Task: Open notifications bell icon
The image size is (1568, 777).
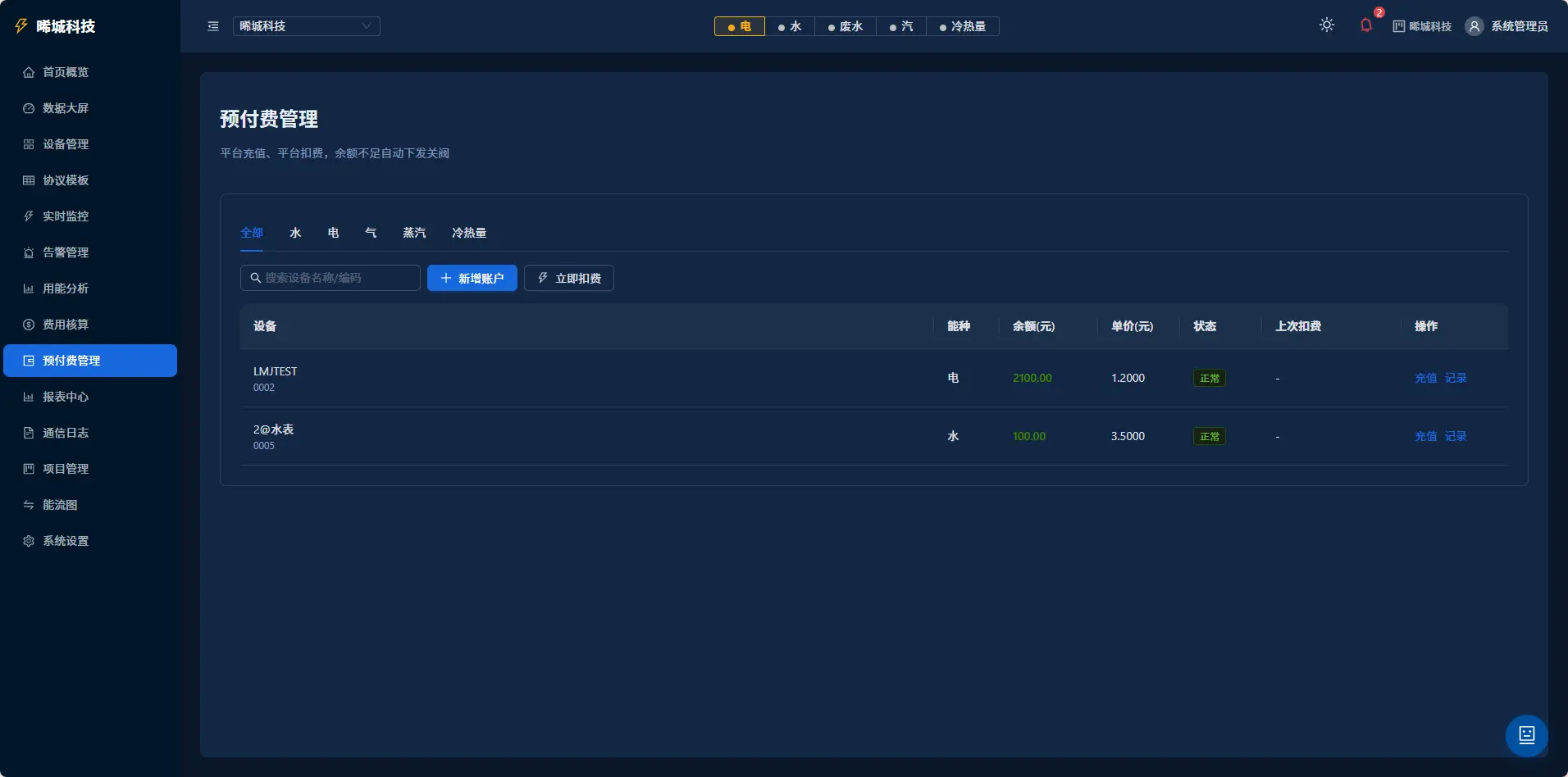Action: tap(1366, 25)
